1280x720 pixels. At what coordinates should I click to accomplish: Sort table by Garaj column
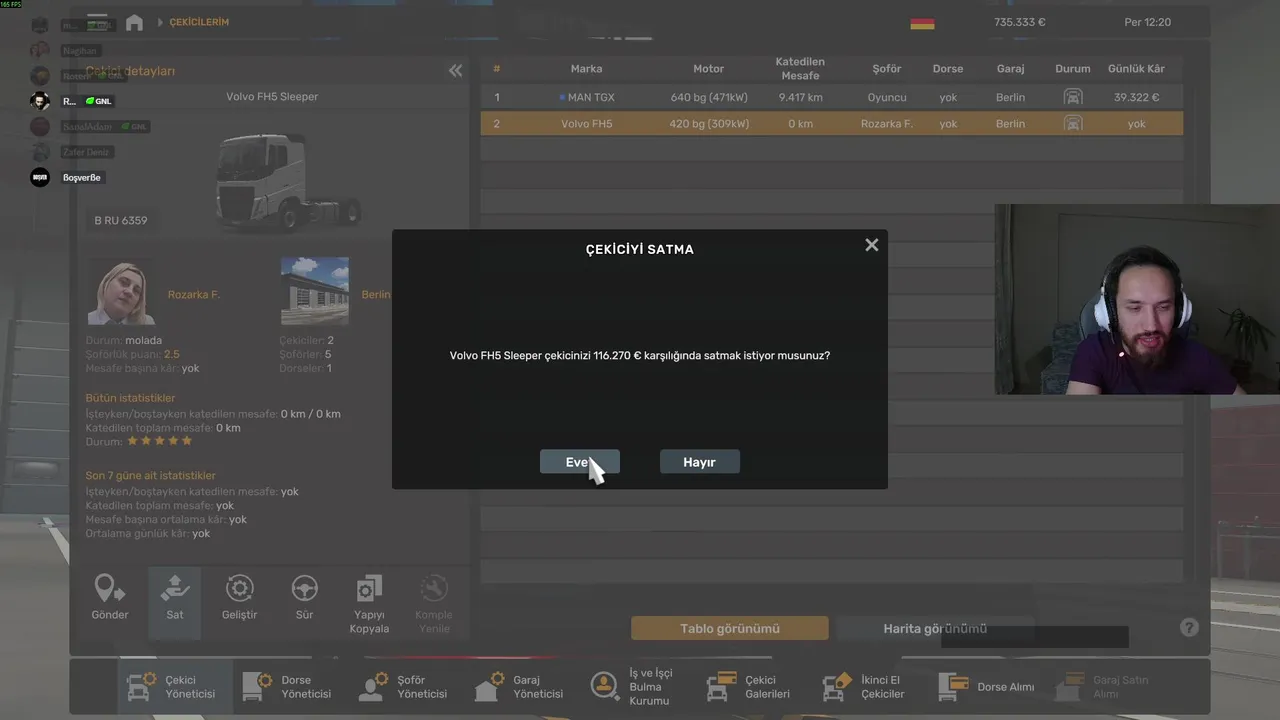point(1010,69)
